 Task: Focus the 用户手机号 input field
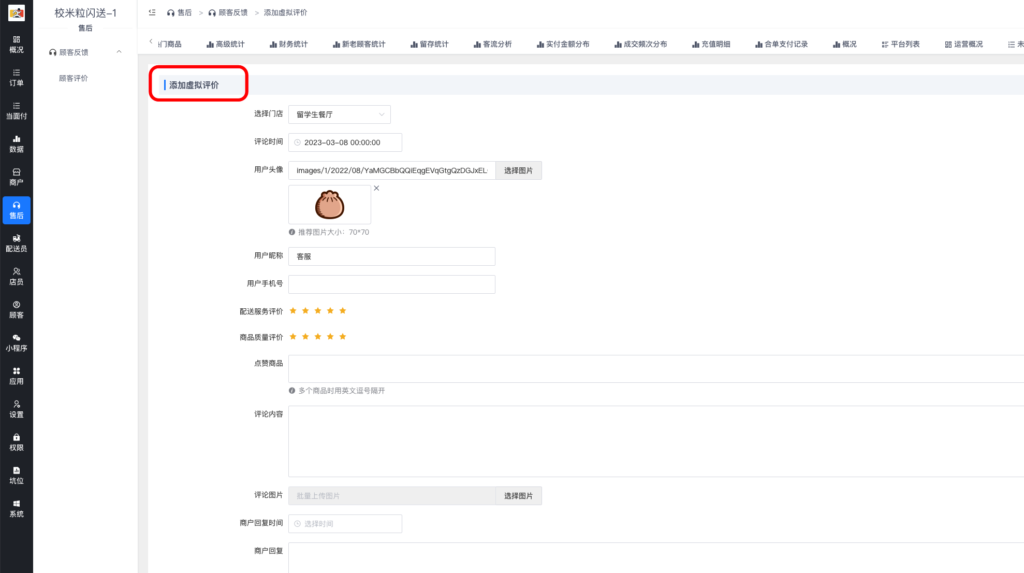coord(392,284)
